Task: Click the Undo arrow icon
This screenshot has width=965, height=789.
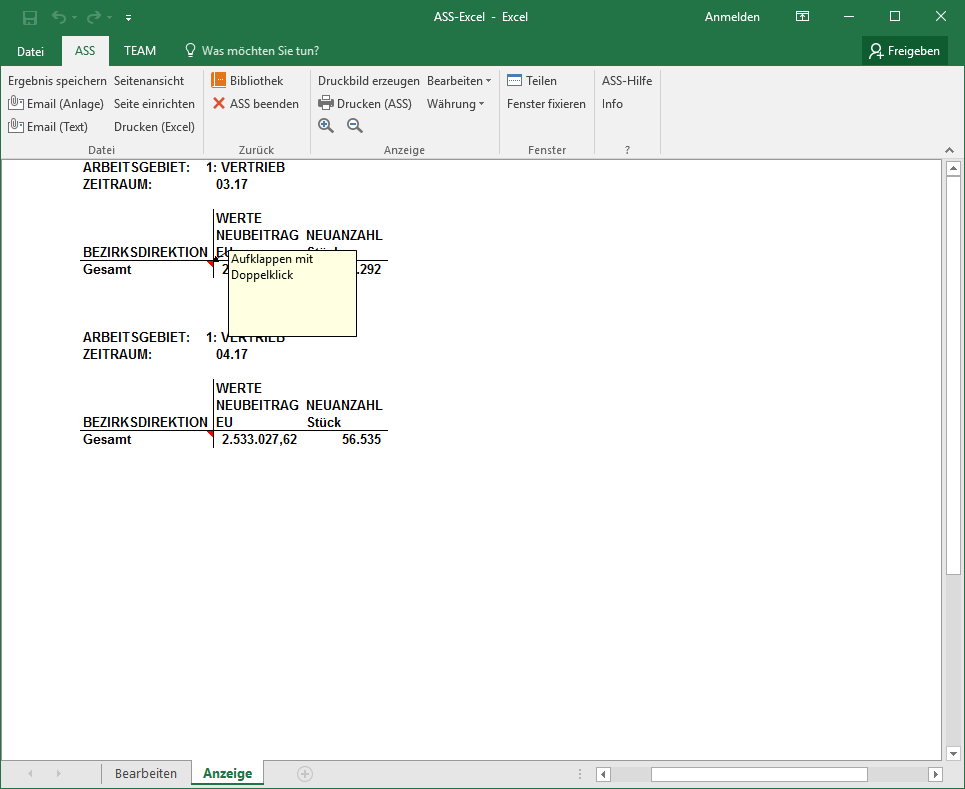Action: [x=58, y=17]
